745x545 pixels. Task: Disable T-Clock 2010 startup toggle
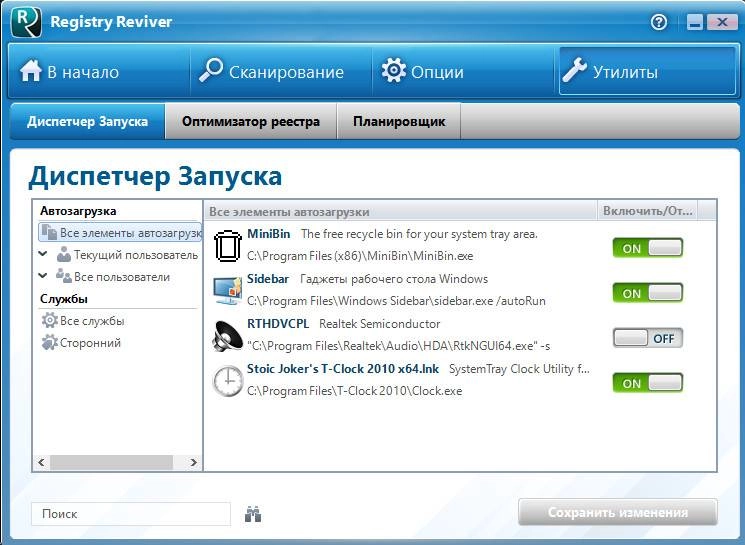pos(648,382)
